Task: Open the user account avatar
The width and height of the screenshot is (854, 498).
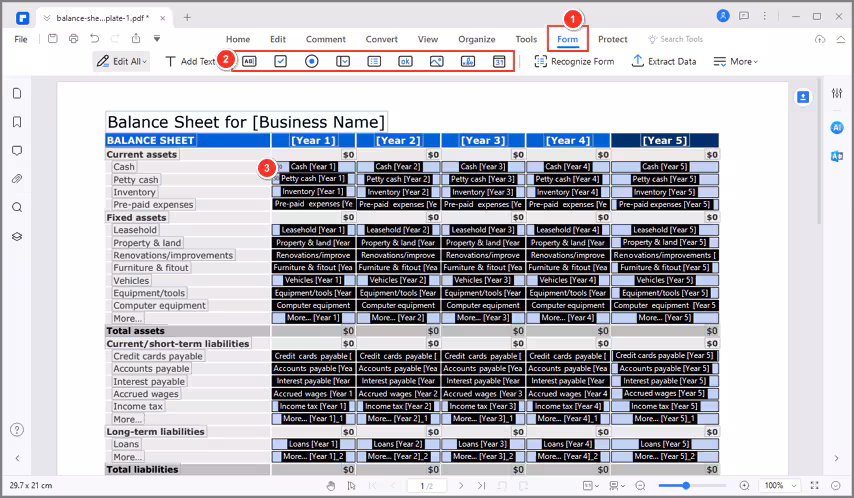Action: click(x=723, y=16)
